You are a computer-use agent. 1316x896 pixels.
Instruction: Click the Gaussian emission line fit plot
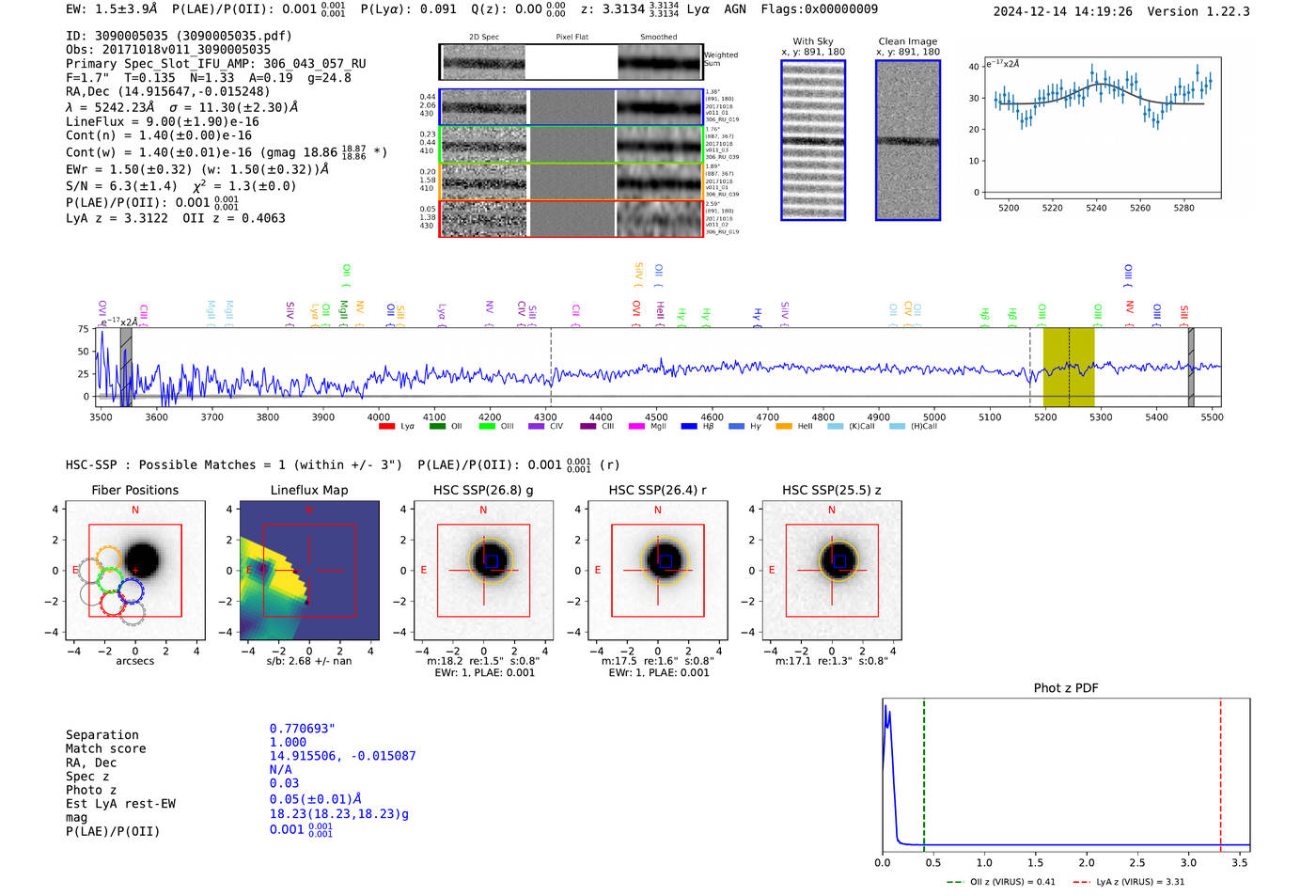(1103, 128)
